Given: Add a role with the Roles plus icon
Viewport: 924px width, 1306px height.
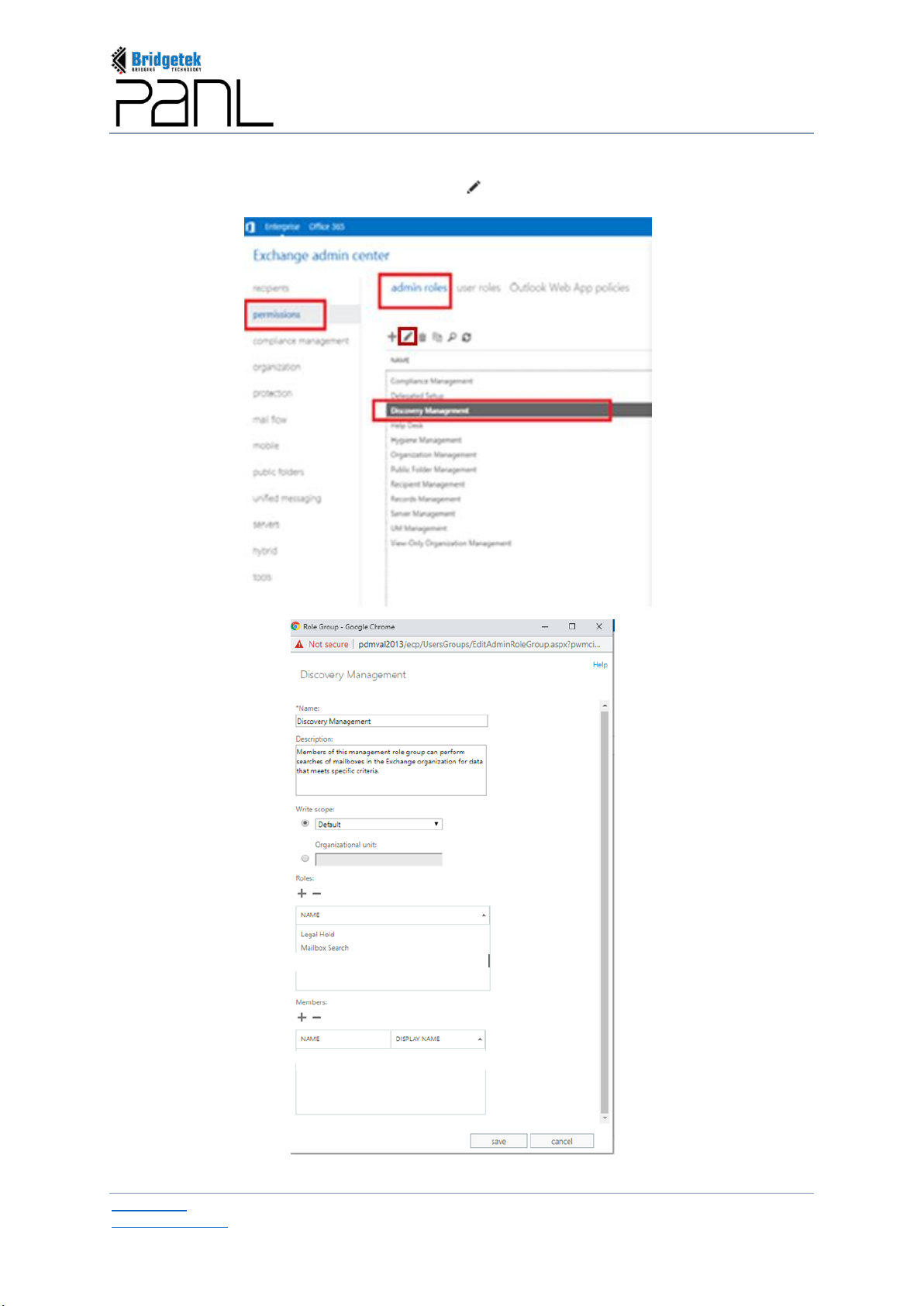Looking at the screenshot, I should point(302,894).
